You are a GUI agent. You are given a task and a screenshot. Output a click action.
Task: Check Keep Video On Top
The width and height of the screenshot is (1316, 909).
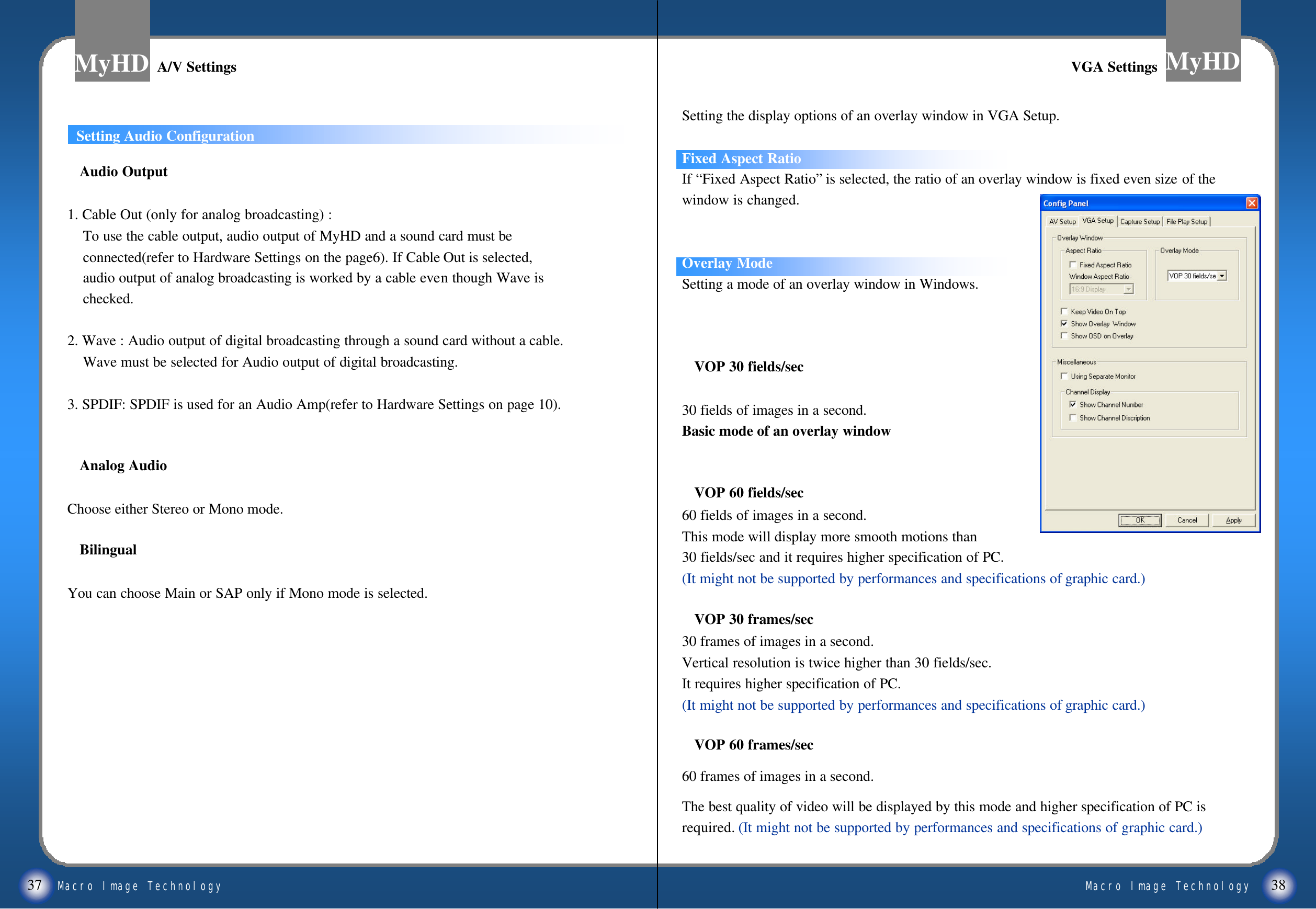[1064, 312]
